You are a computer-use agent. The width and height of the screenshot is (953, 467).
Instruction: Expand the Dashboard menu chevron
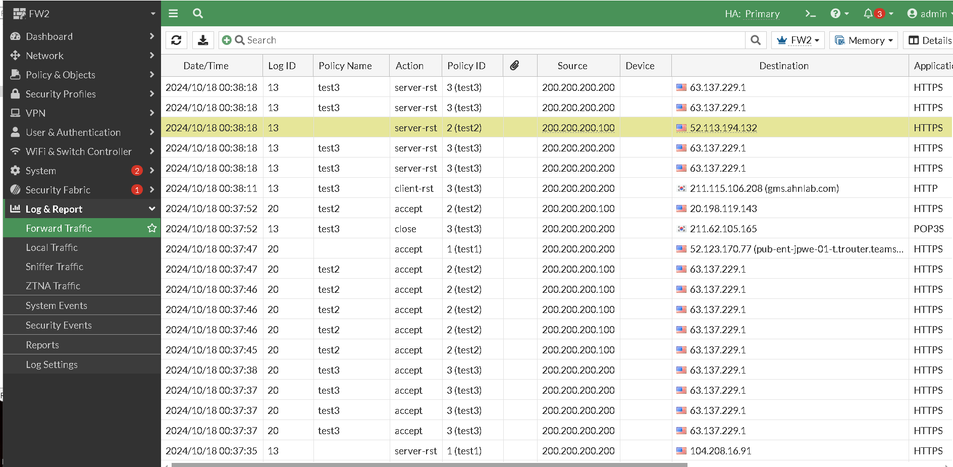(x=151, y=36)
